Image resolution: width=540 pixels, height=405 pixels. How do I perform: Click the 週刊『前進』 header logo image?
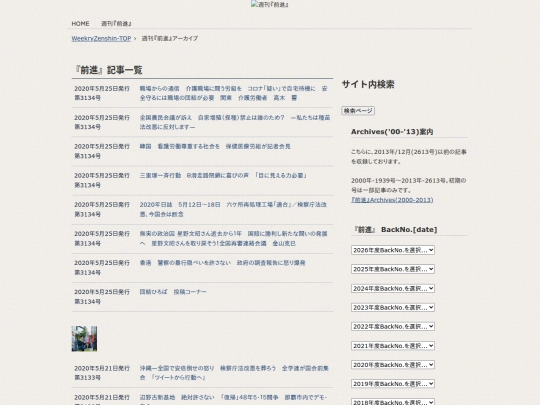270,4
